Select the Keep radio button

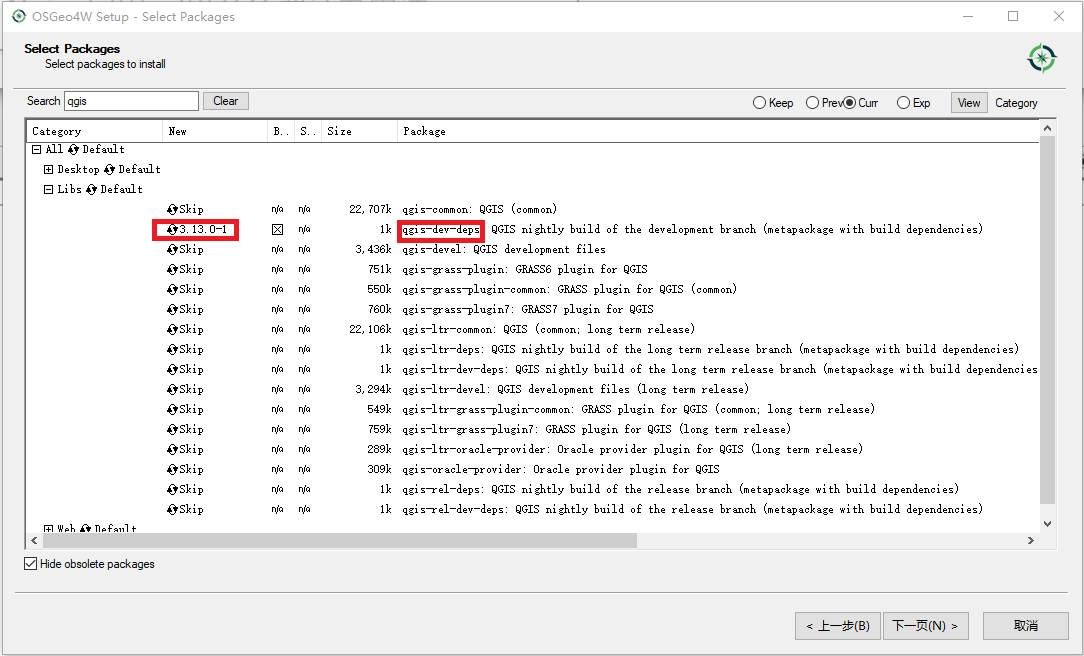click(x=759, y=103)
